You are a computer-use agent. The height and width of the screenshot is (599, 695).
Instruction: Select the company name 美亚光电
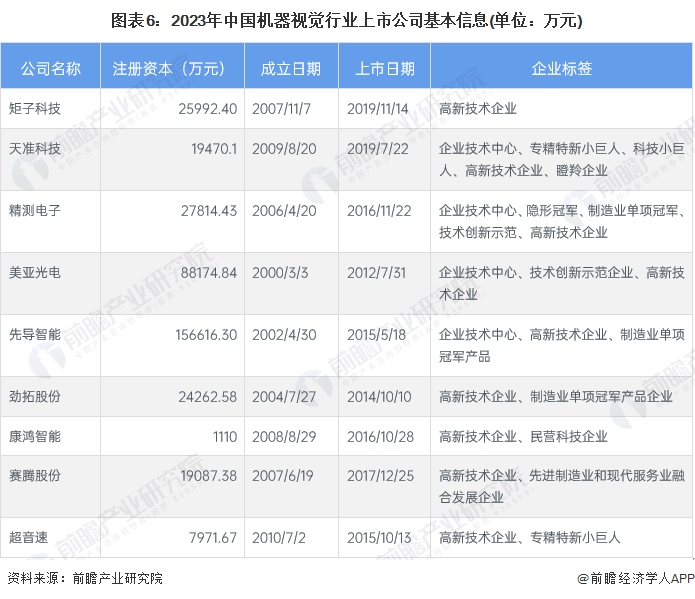(35, 273)
